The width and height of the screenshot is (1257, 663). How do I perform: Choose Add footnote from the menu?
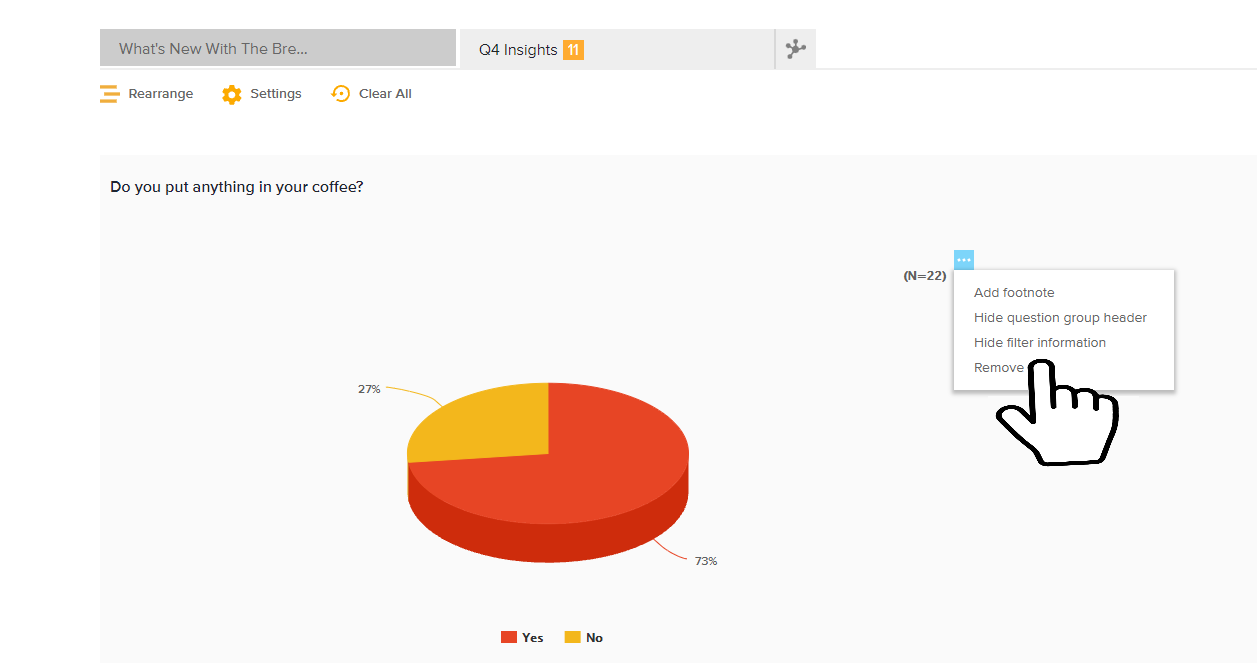click(x=1014, y=293)
